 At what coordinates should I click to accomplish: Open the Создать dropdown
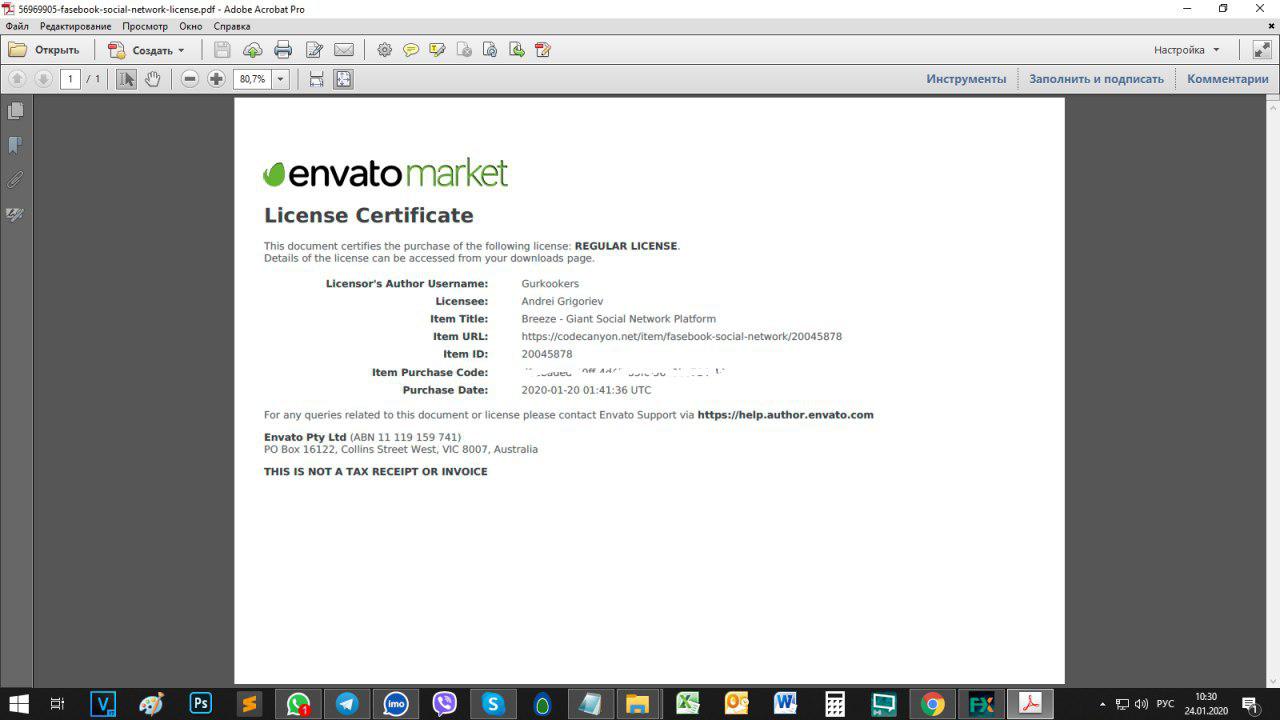pos(146,50)
